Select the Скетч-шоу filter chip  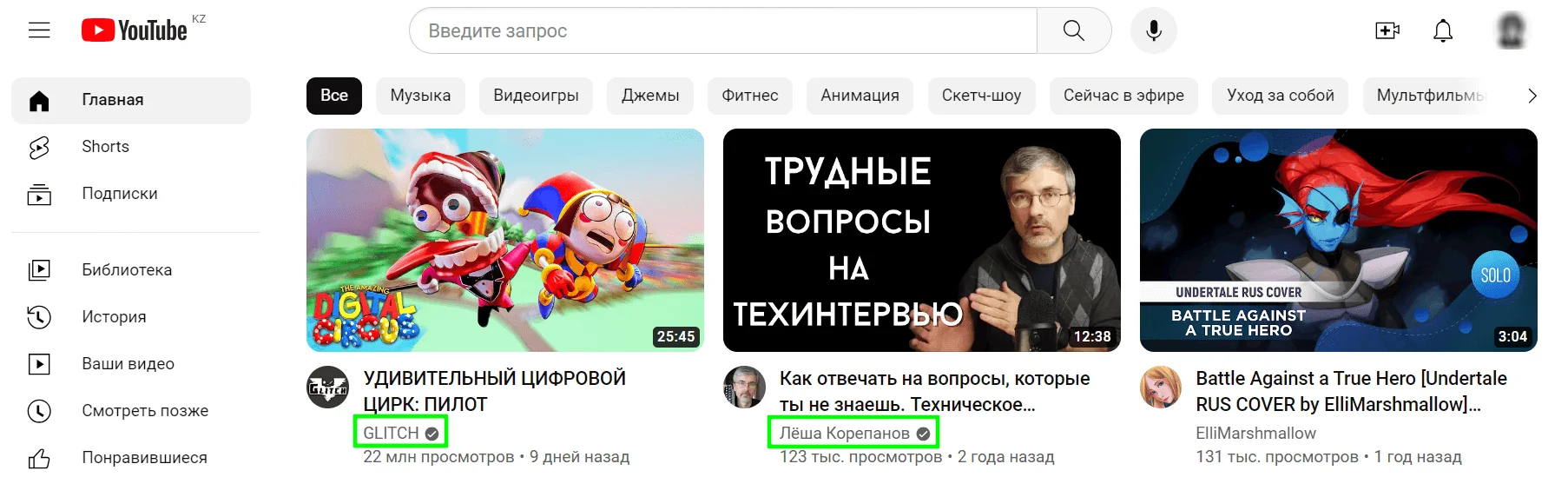(981, 96)
